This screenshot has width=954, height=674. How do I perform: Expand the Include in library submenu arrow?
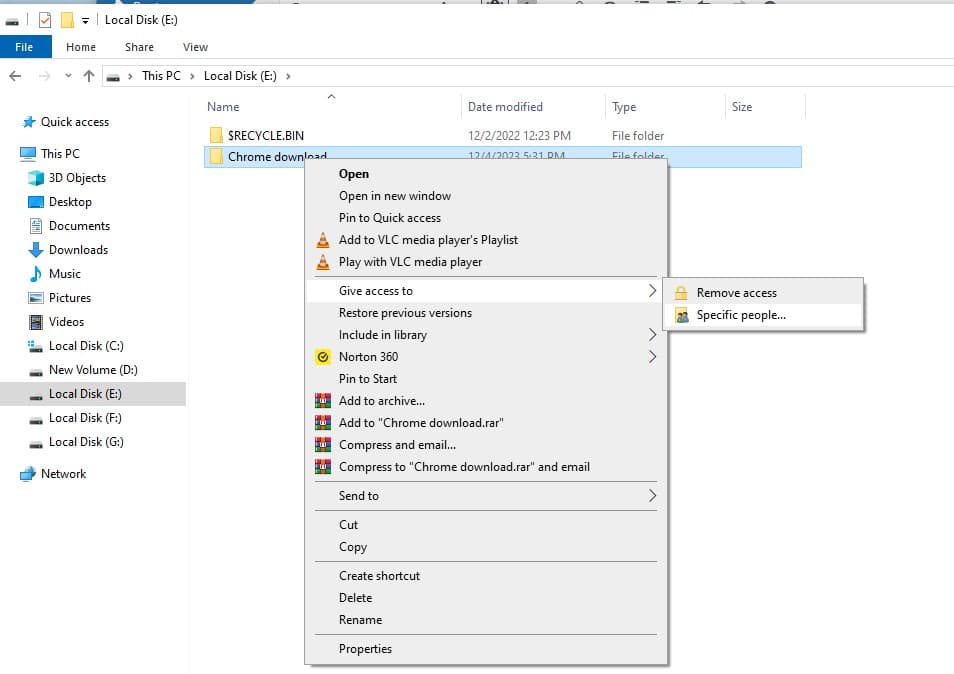tap(652, 335)
